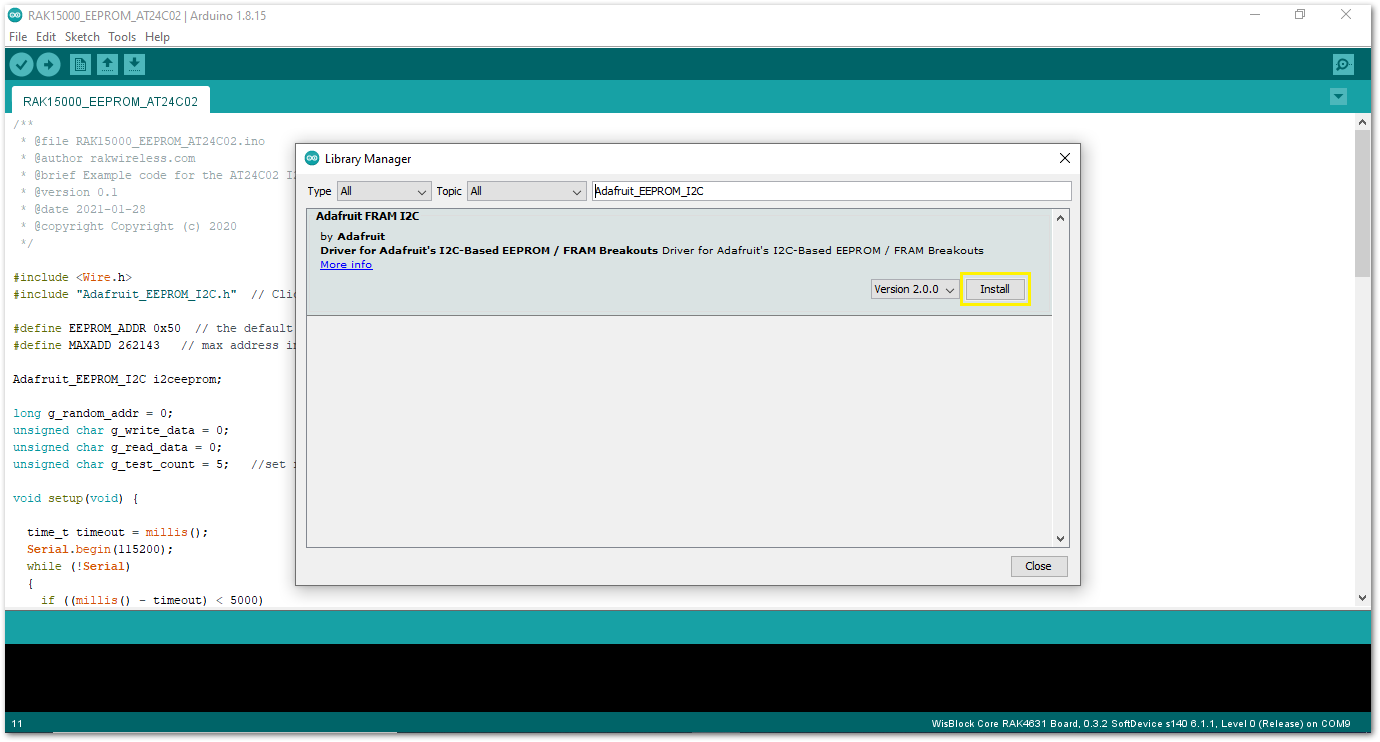Screen dimensions: 1380x742
Task: Click the 'void setup(void) {' line
Action: tap(76, 498)
